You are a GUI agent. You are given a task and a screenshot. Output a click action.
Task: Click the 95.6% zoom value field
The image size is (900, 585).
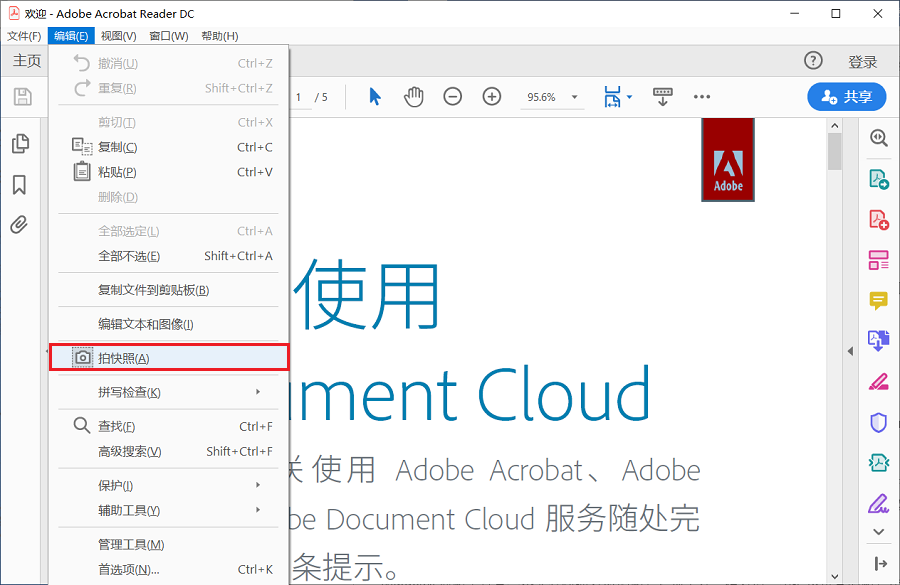pyautogui.click(x=541, y=97)
